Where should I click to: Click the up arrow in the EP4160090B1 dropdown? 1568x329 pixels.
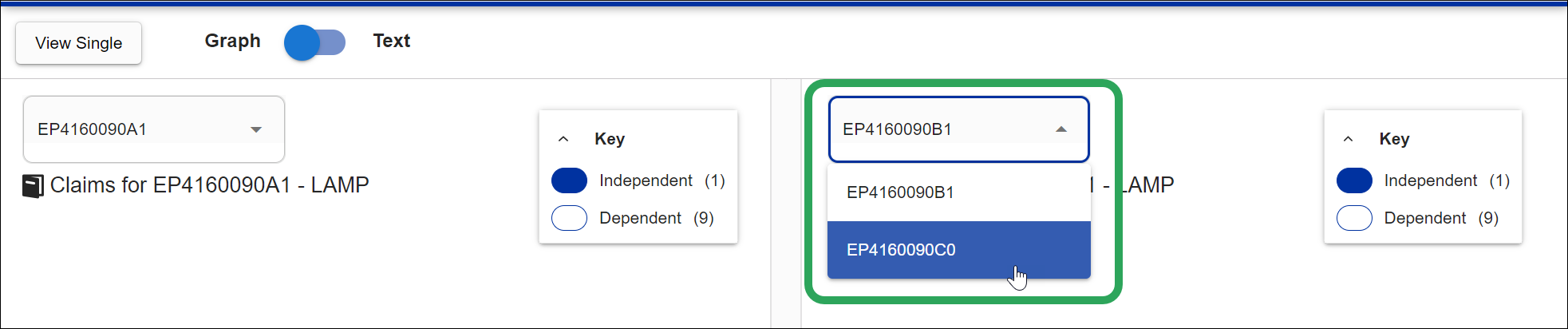pos(1061,129)
